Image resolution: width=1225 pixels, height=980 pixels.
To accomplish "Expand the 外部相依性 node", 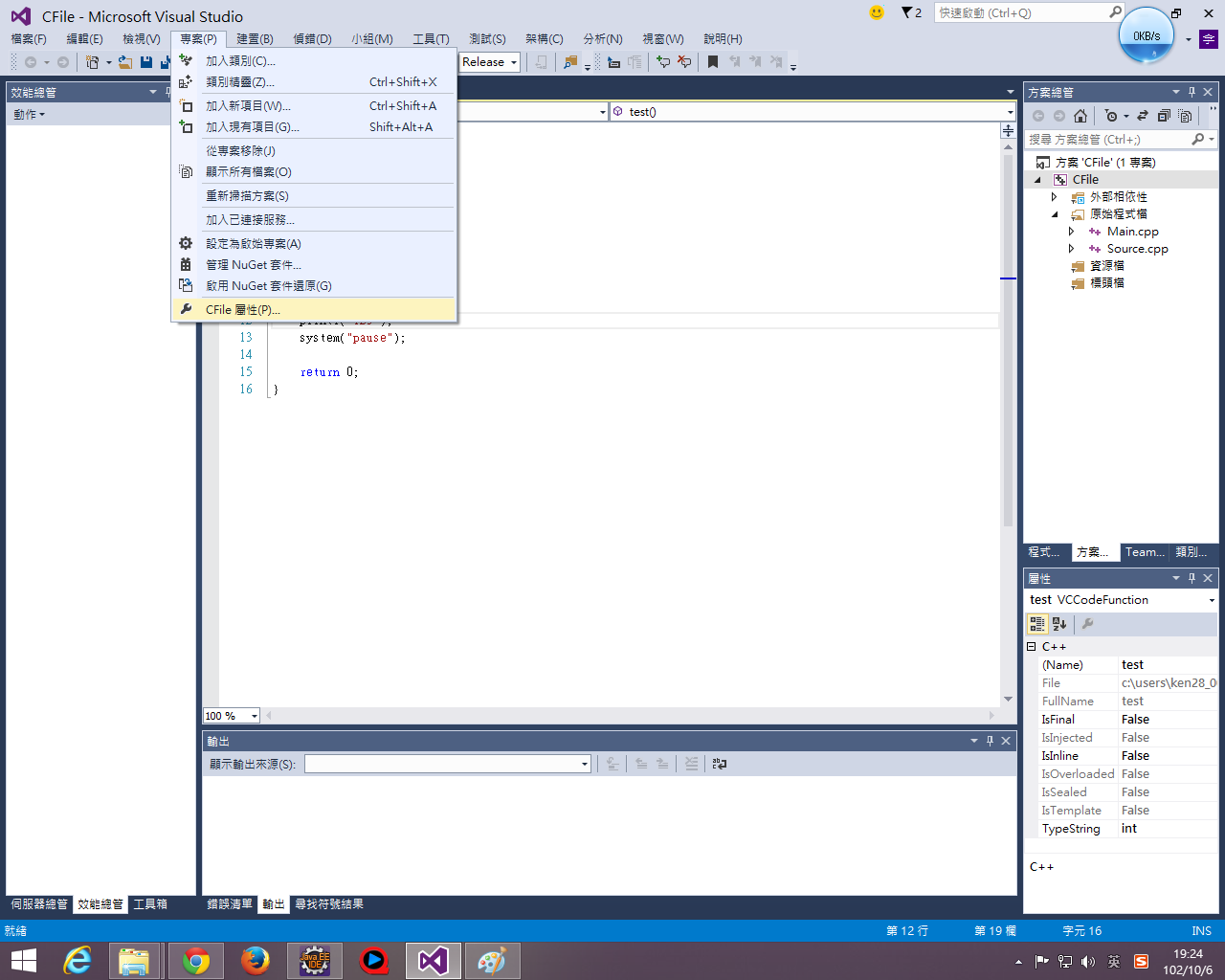I will 1055,197.
